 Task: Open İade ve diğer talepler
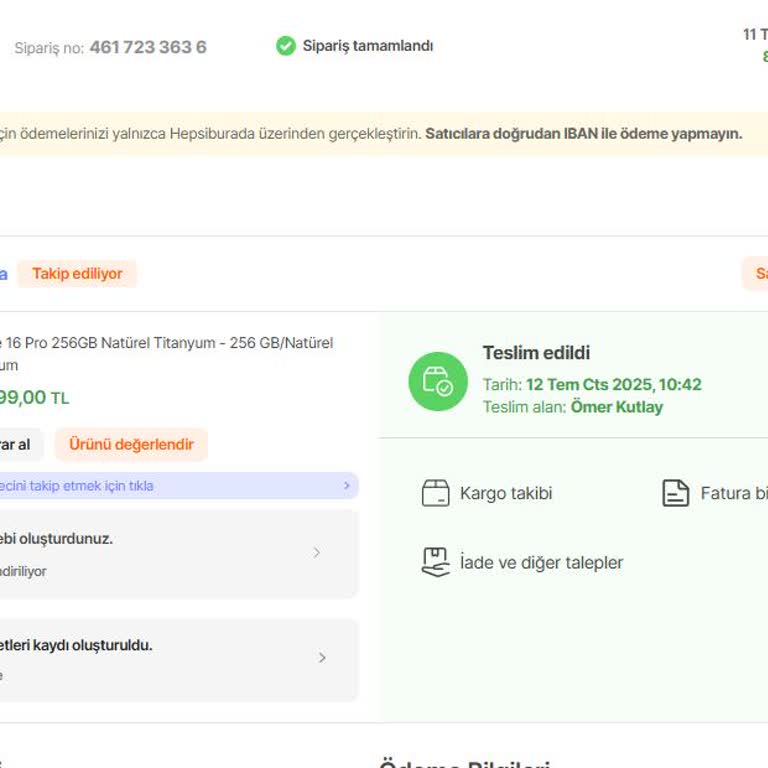click(540, 562)
